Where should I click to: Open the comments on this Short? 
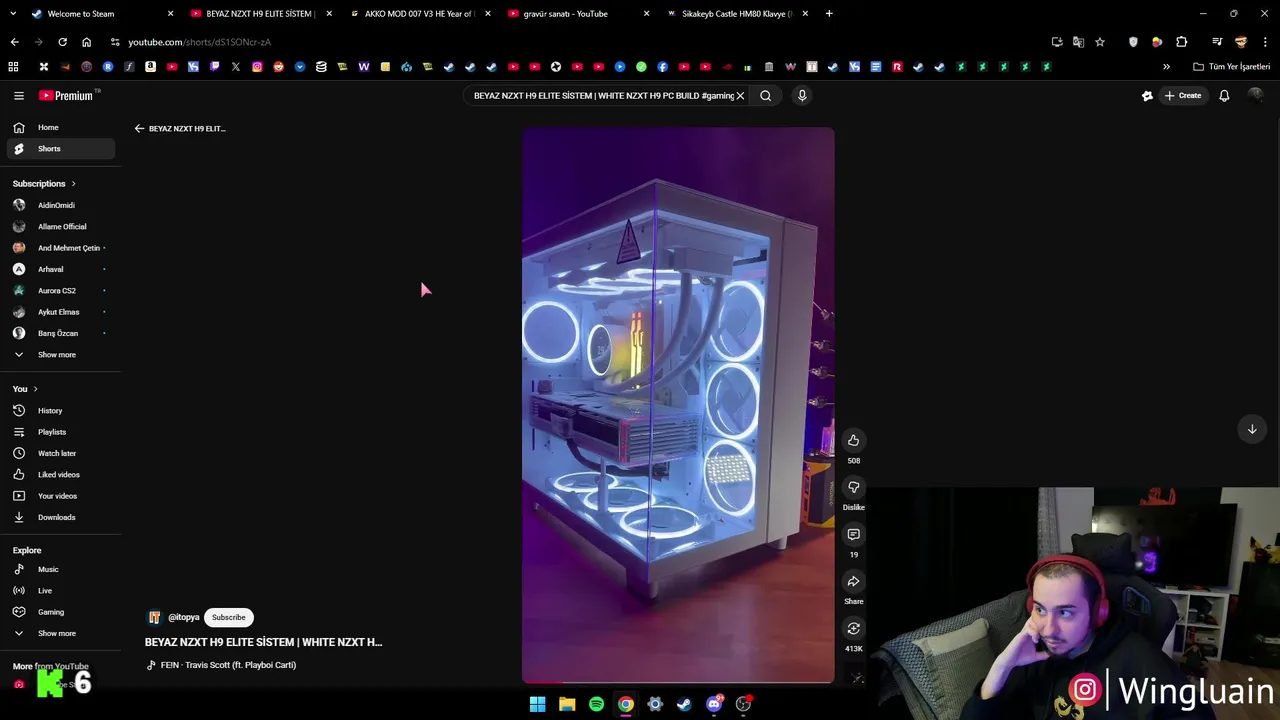[853, 534]
